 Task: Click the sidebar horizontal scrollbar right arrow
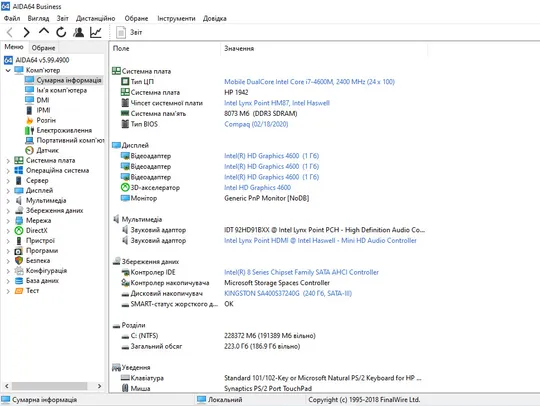click(x=100, y=386)
